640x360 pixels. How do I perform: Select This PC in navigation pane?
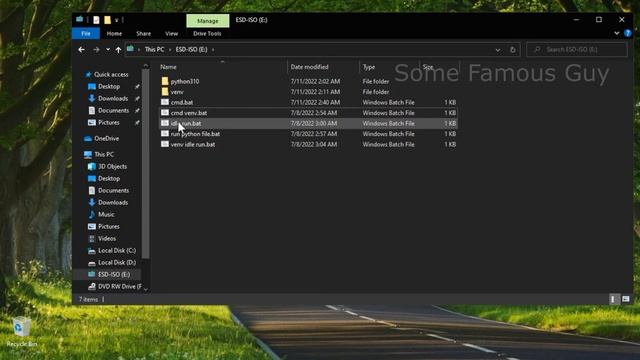[x=104, y=154]
